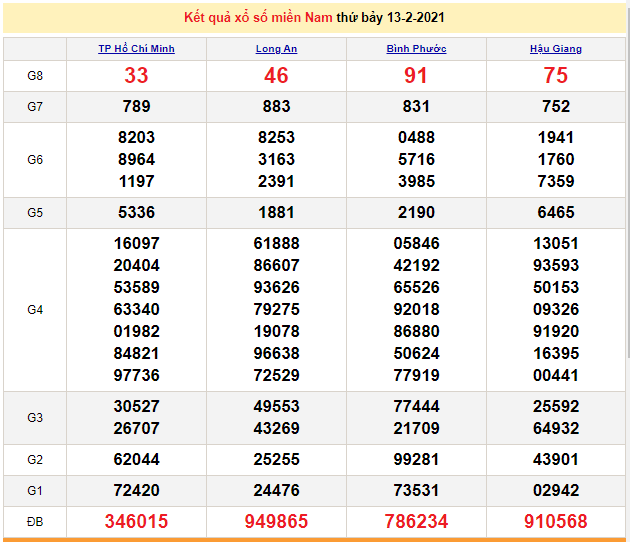
Task: Click the Bình Phước header link
Action: click(416, 49)
